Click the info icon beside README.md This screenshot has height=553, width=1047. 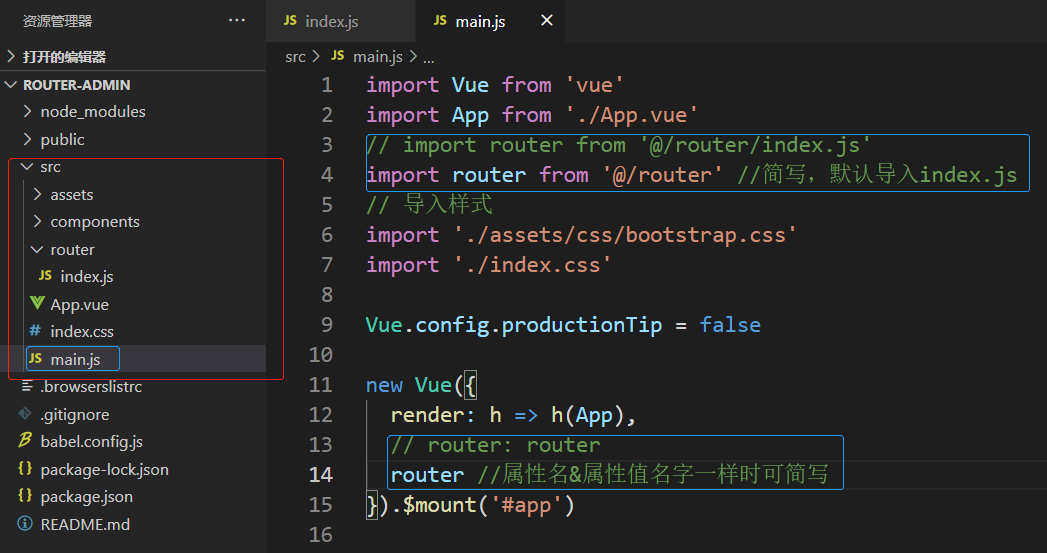[25, 524]
